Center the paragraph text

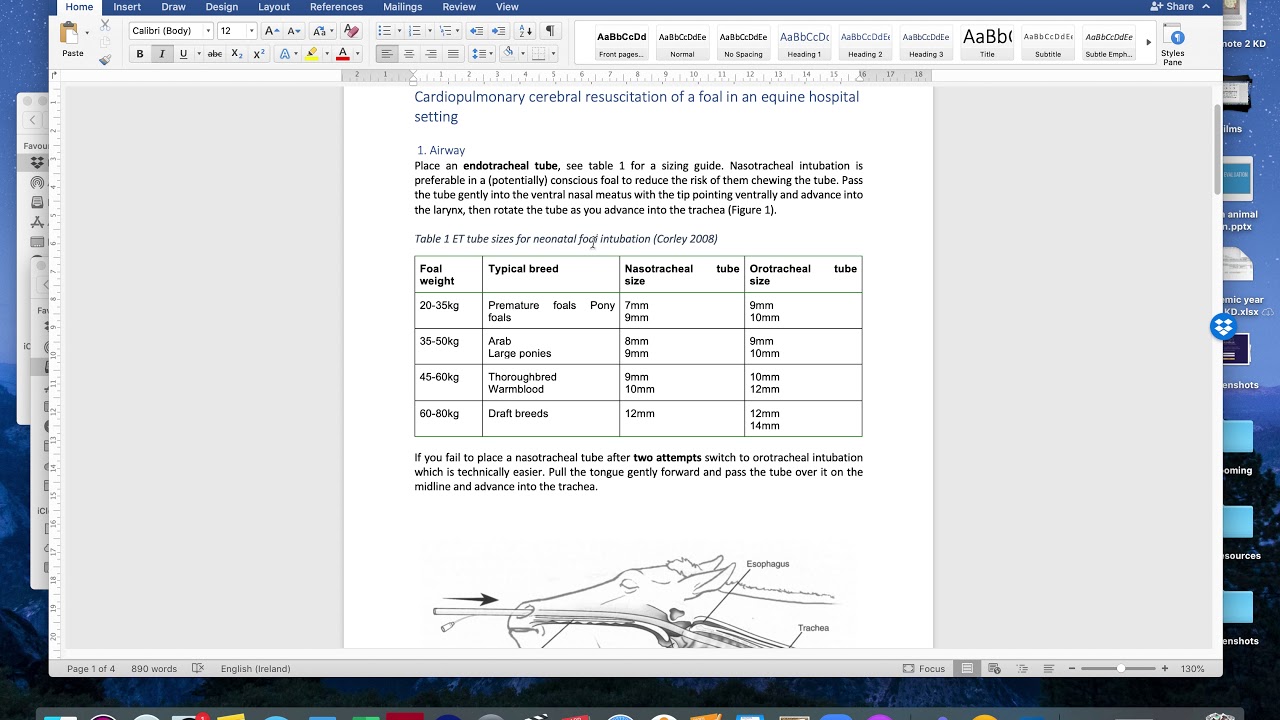(409, 54)
